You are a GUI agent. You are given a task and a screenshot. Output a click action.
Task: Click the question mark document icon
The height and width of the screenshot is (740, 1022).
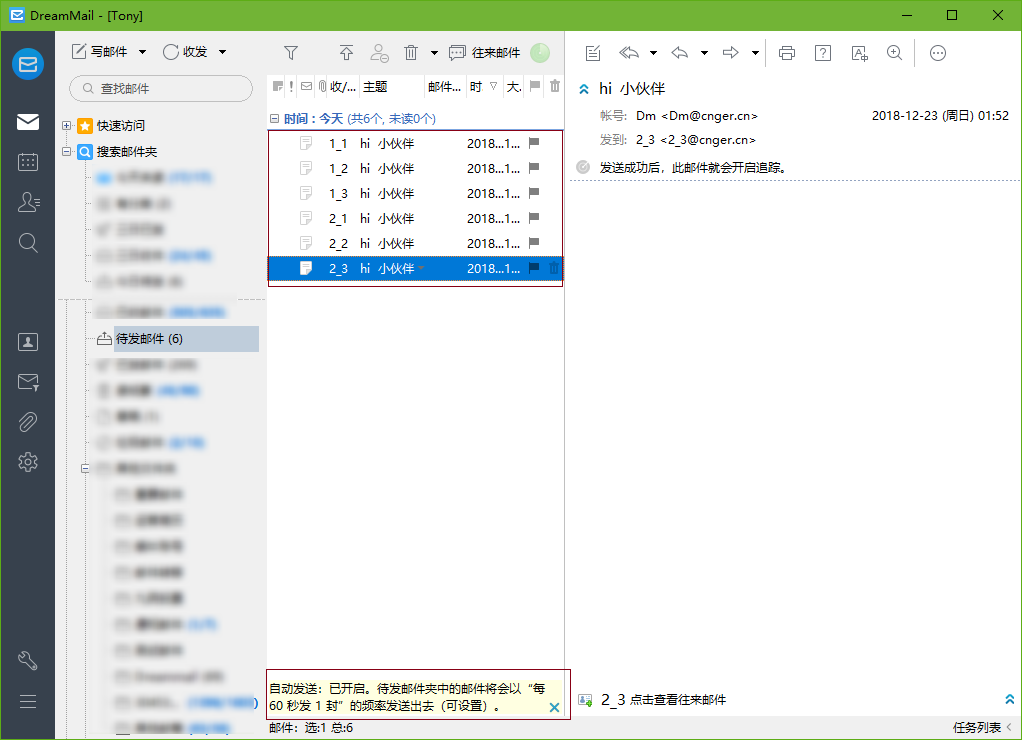pos(823,53)
